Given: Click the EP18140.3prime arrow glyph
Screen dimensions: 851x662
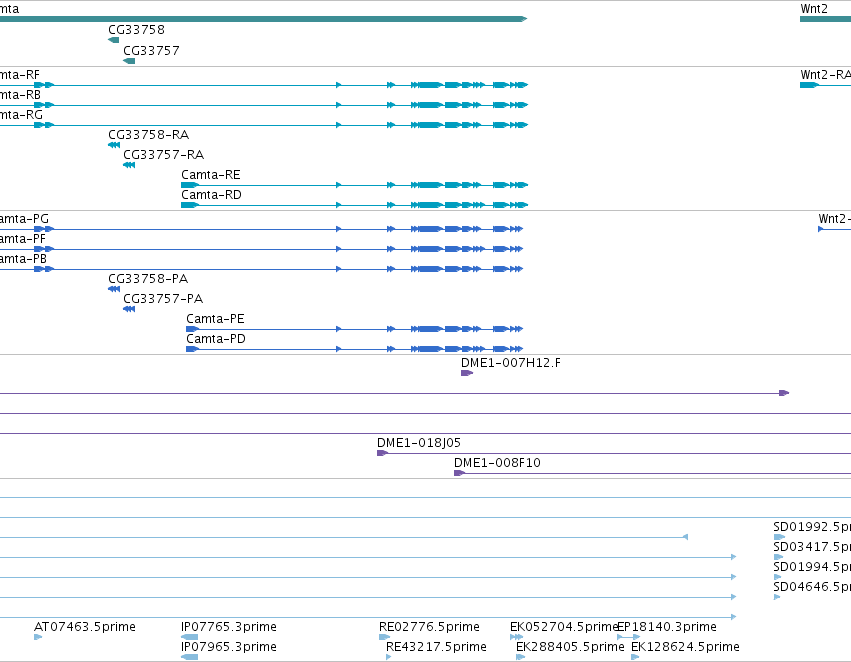Looking at the screenshot, I should click(628, 637).
